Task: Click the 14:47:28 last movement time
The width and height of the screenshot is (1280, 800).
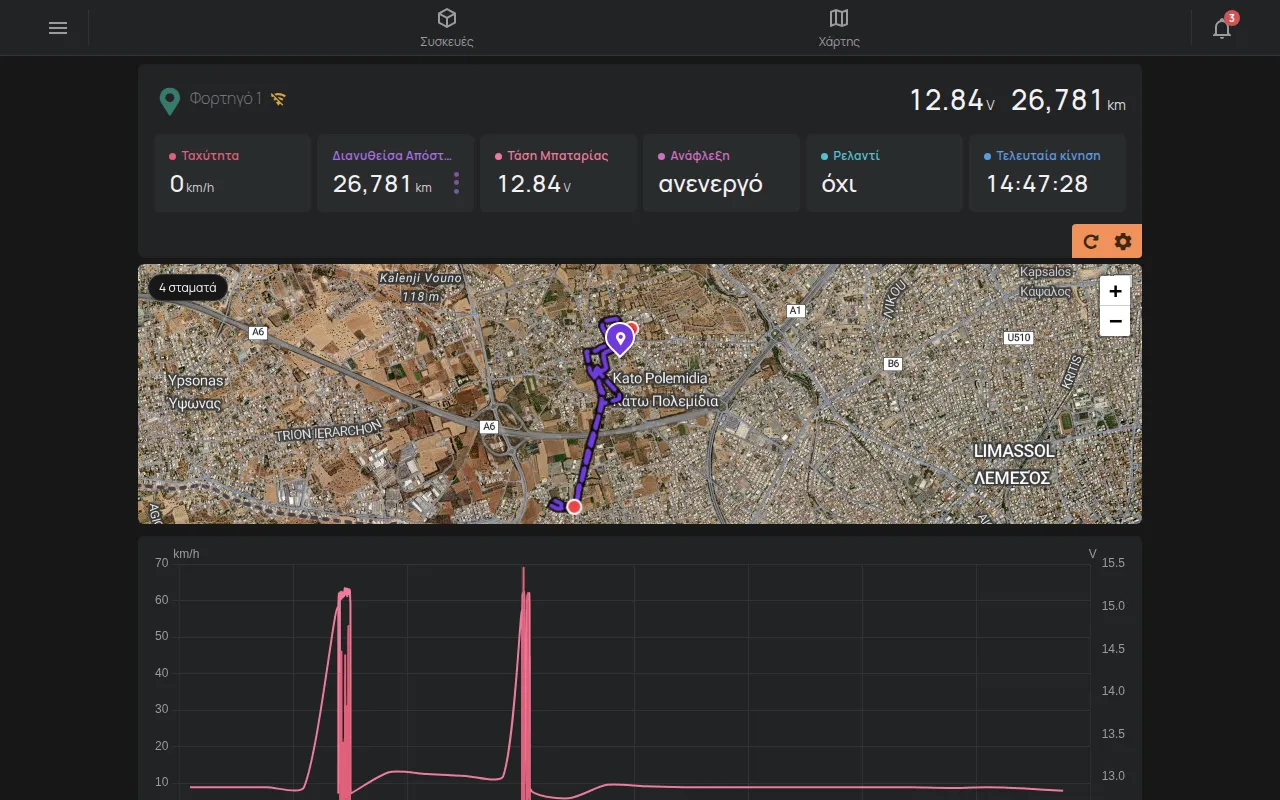Action: coord(1037,184)
